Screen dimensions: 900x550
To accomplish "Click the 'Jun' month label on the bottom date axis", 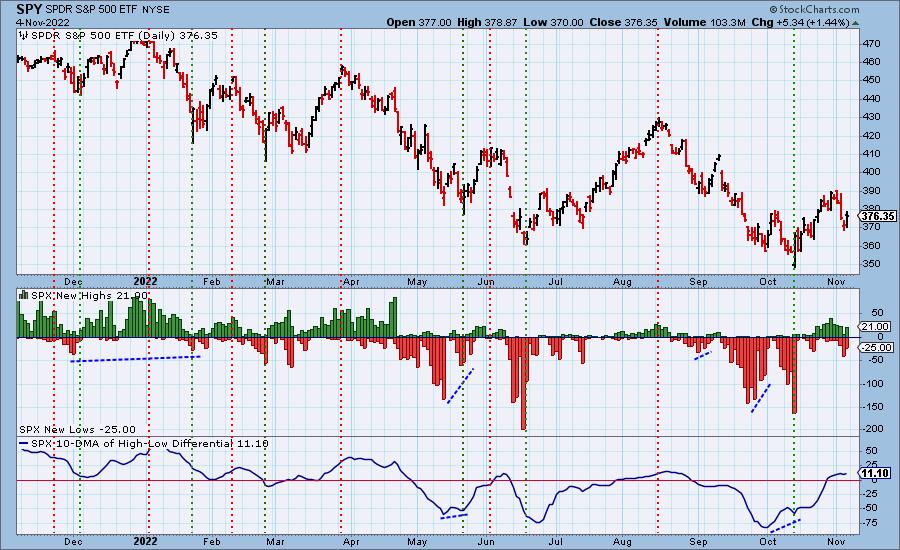I will coord(486,541).
